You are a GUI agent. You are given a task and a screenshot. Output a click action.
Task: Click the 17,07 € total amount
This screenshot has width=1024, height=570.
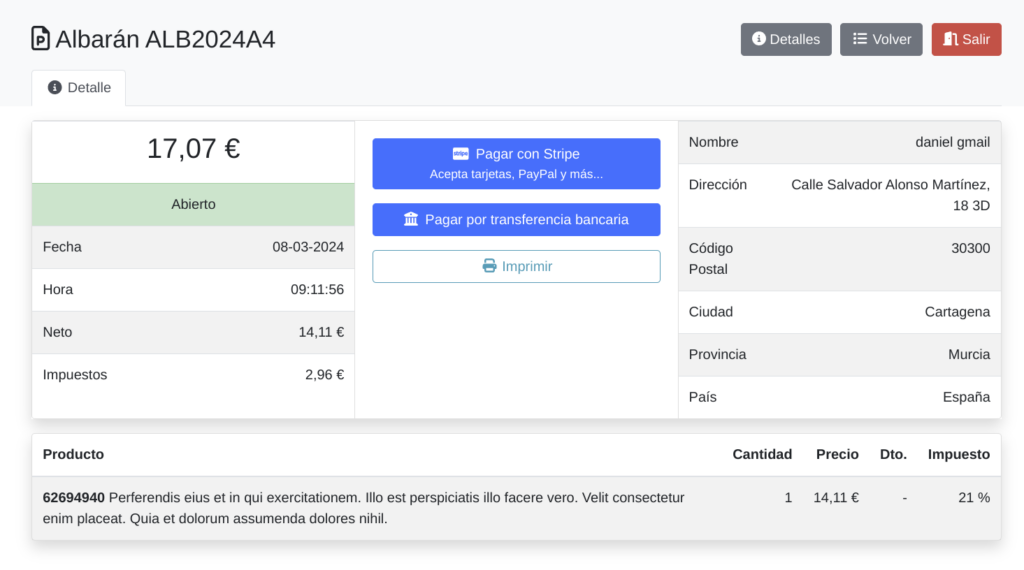coord(193,149)
